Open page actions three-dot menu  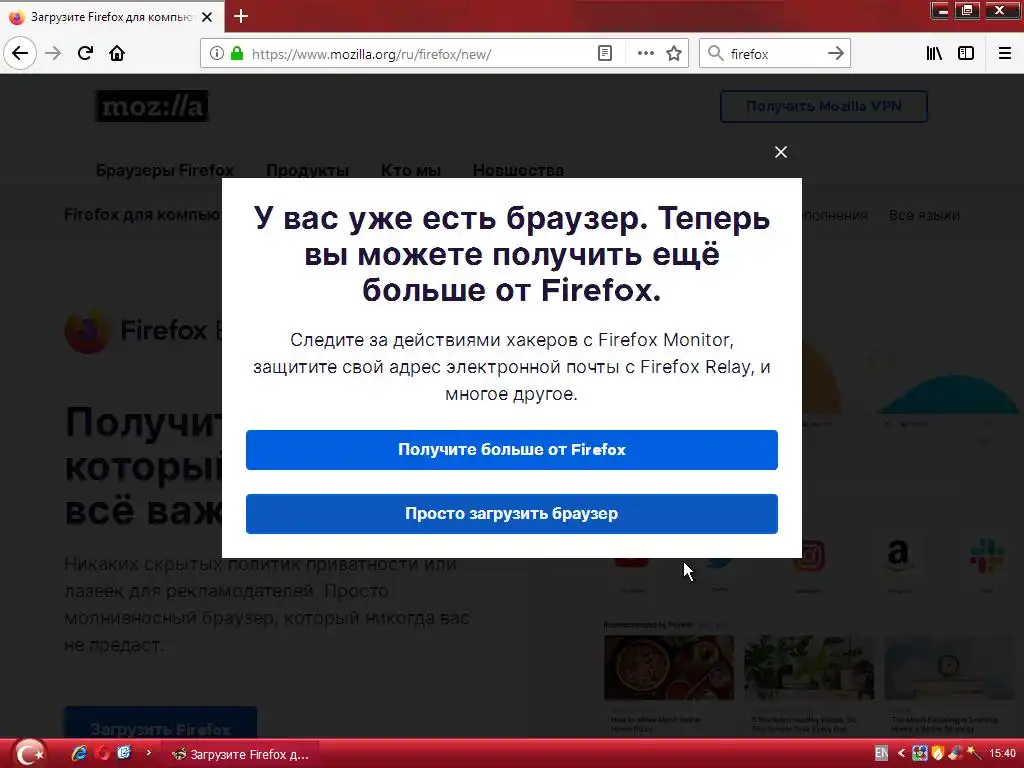(645, 53)
